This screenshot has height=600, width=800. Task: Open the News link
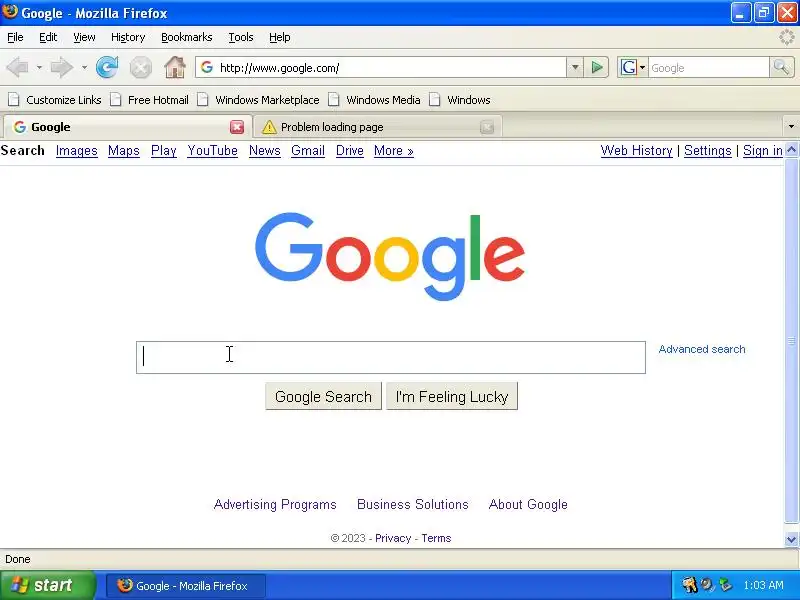(264, 151)
